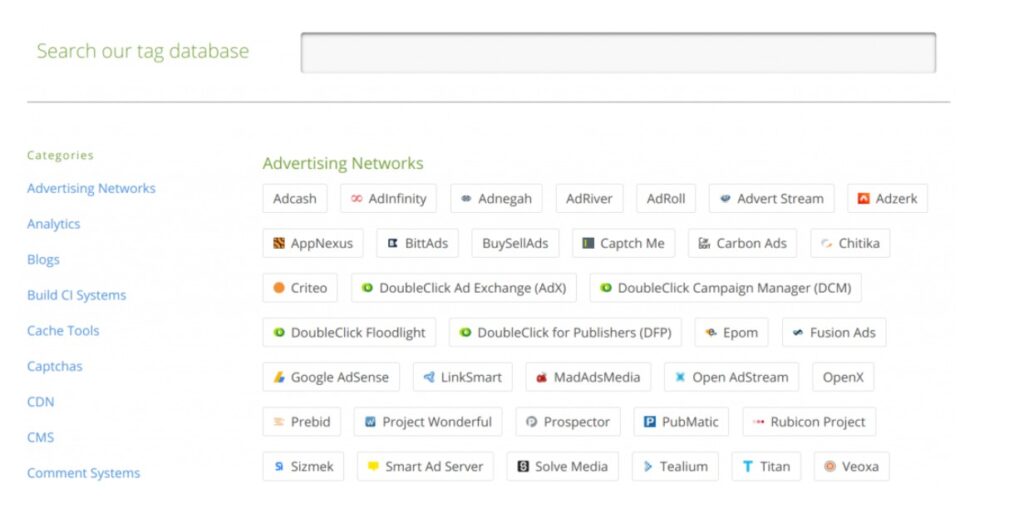Select the Build CI Systems category
The image size is (1024, 509).
77,295
